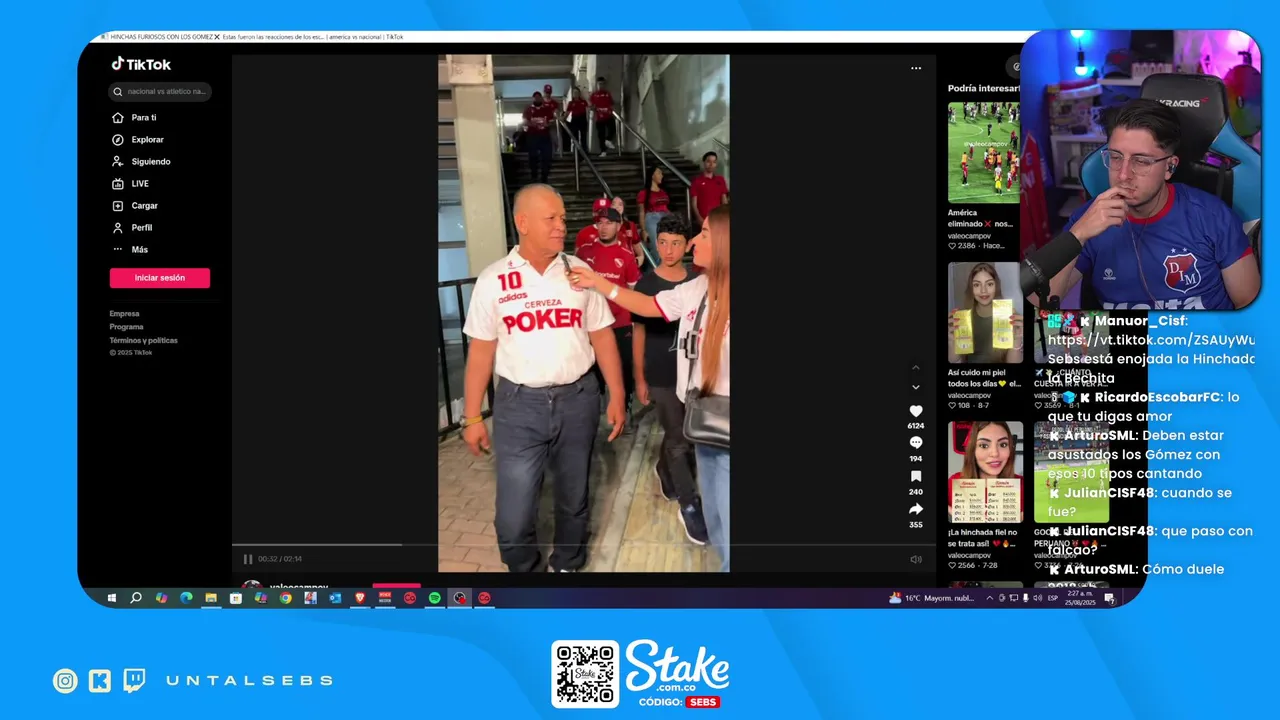This screenshot has height=720, width=1280.
Task: Click the Kick icon in the overlay
Action: click(x=100, y=681)
